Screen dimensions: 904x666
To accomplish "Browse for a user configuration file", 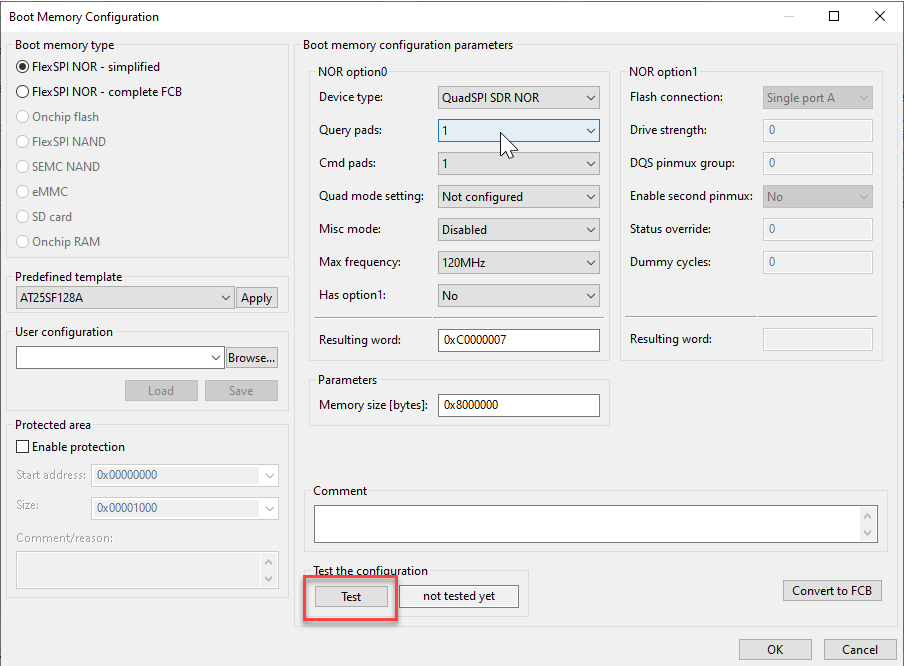I will coord(251,357).
